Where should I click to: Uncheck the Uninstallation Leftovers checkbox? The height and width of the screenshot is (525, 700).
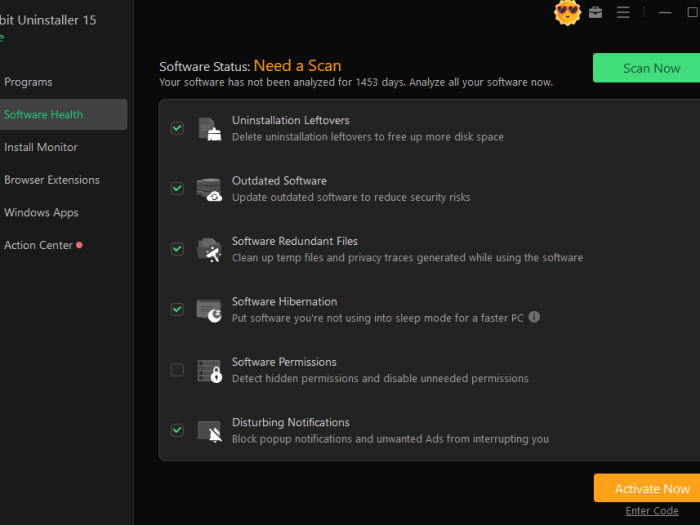tap(177, 128)
